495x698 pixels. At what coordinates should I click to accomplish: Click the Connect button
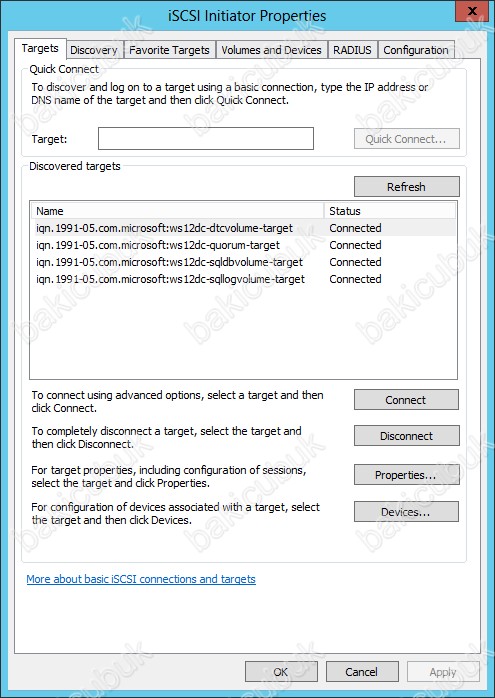[406, 400]
